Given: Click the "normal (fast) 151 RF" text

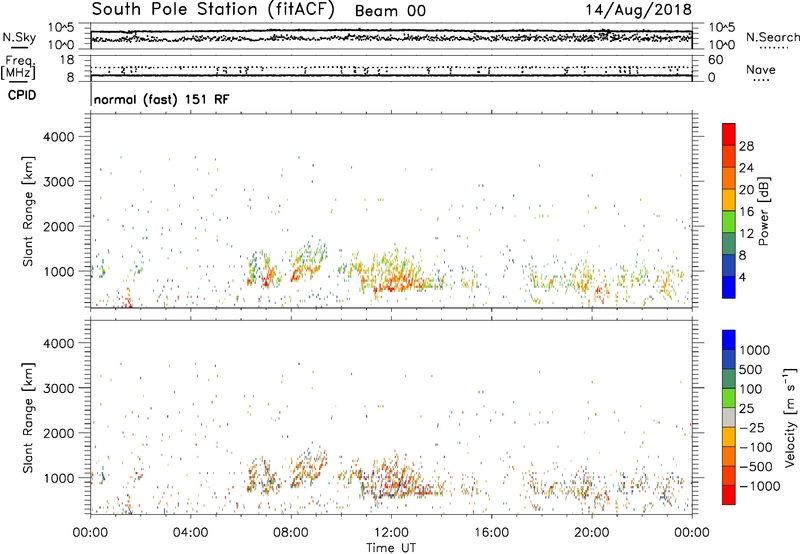Looking at the screenshot, I should pyautogui.click(x=162, y=99).
